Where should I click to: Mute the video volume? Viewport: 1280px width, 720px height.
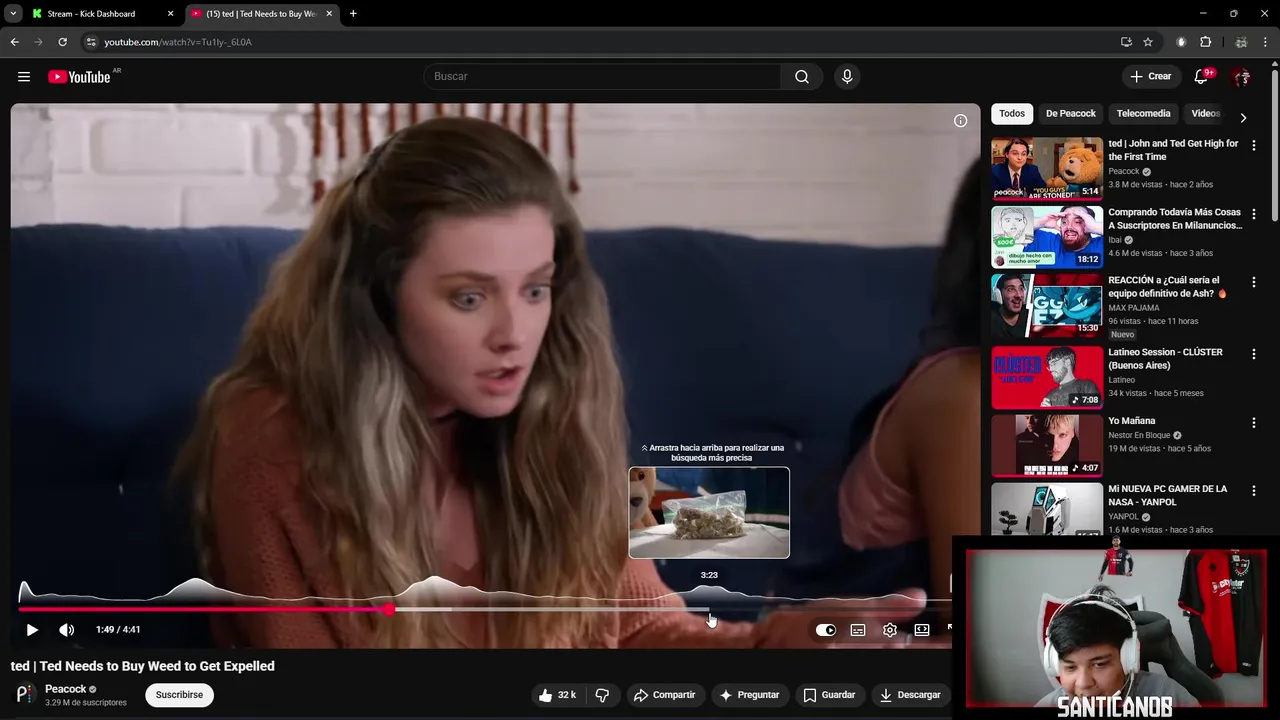(67, 630)
